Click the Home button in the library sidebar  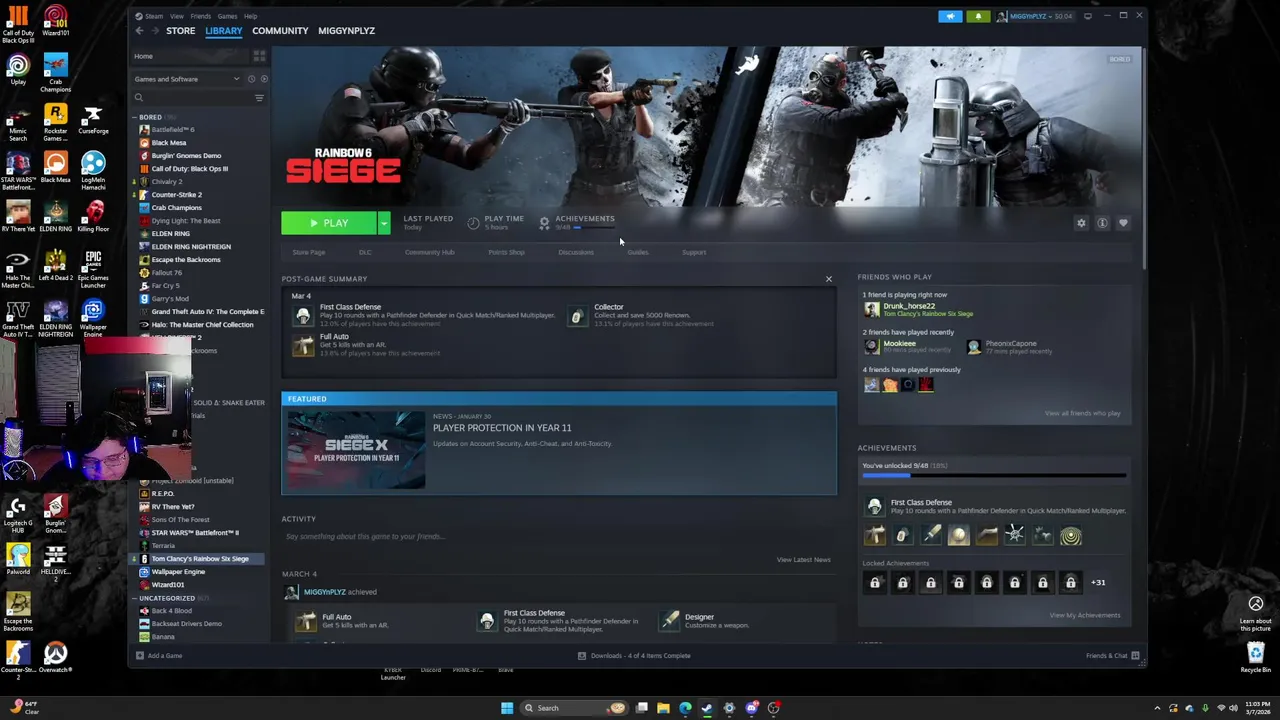coord(190,56)
